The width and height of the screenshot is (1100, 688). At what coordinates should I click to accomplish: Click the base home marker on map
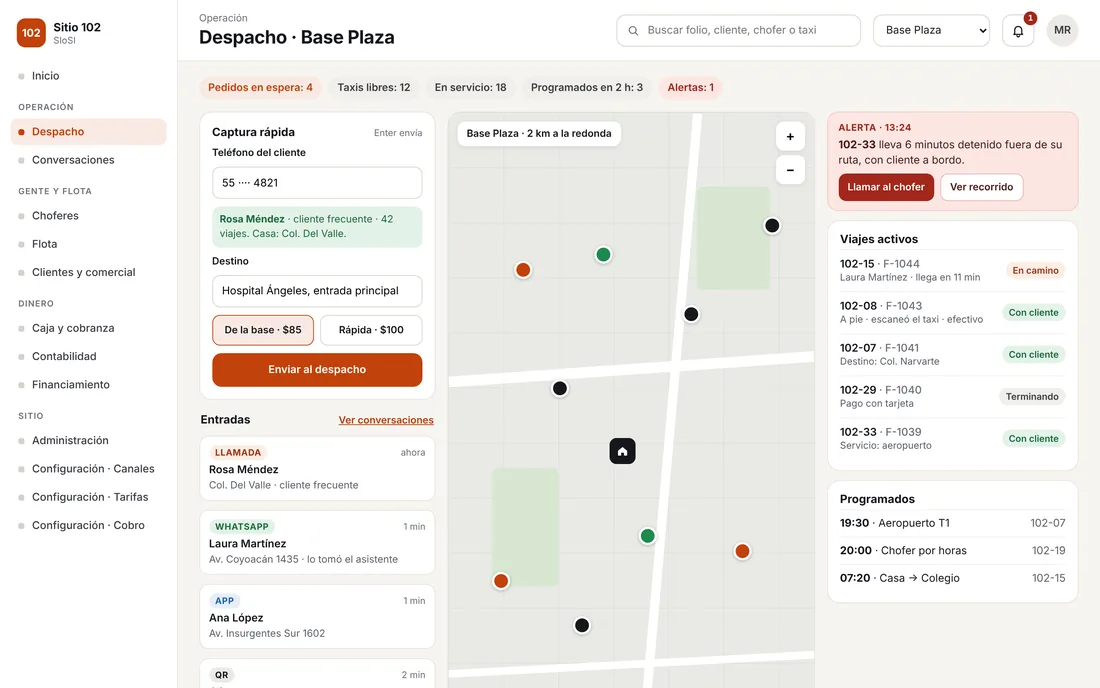(622, 451)
